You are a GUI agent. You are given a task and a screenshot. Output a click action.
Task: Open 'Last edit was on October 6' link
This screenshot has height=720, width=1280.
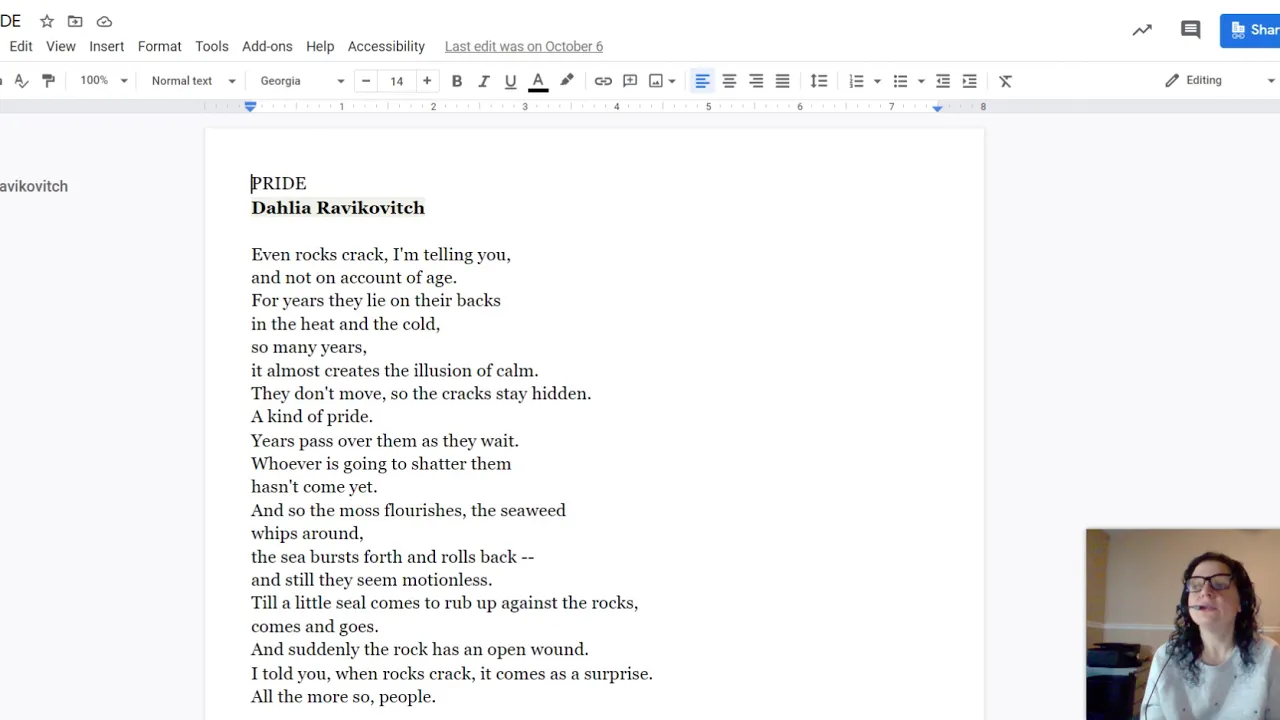point(524,46)
